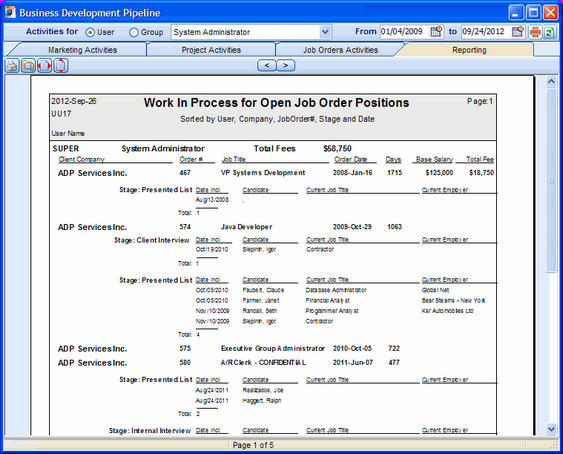
Task: Click order number 574
Action: click(x=185, y=227)
